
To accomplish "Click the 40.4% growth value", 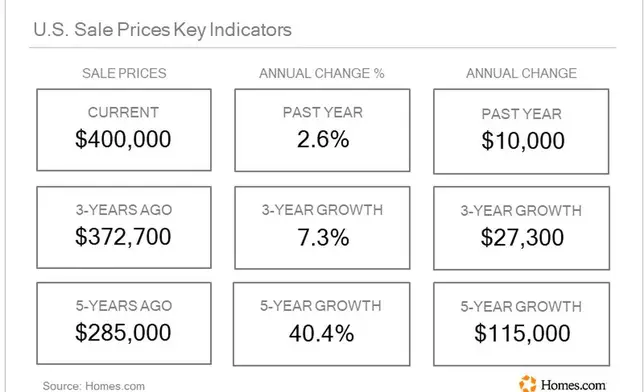I will 321,333.
